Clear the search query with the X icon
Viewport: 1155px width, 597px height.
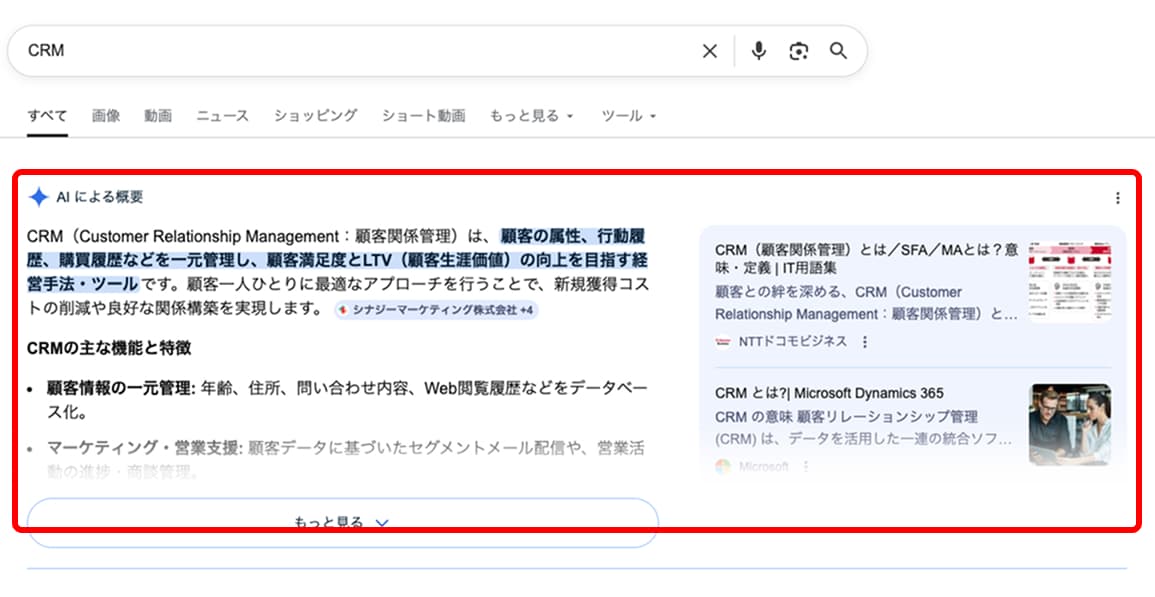click(x=710, y=50)
